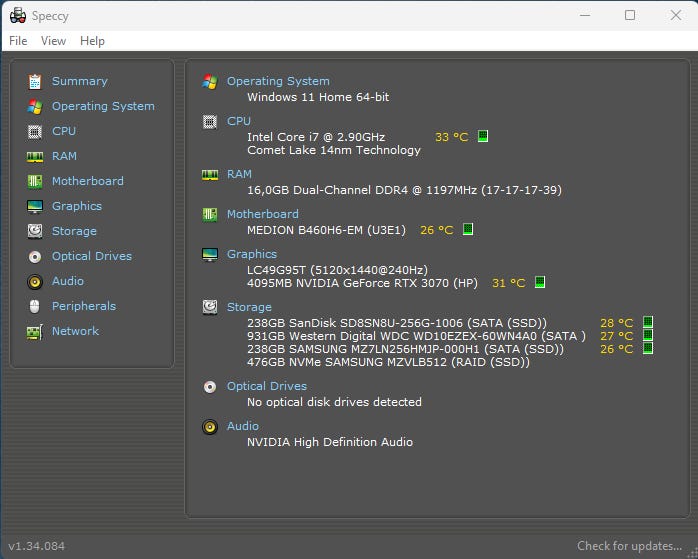Click the Optical Drives heading link
This screenshot has width=698, height=559.
point(267,386)
